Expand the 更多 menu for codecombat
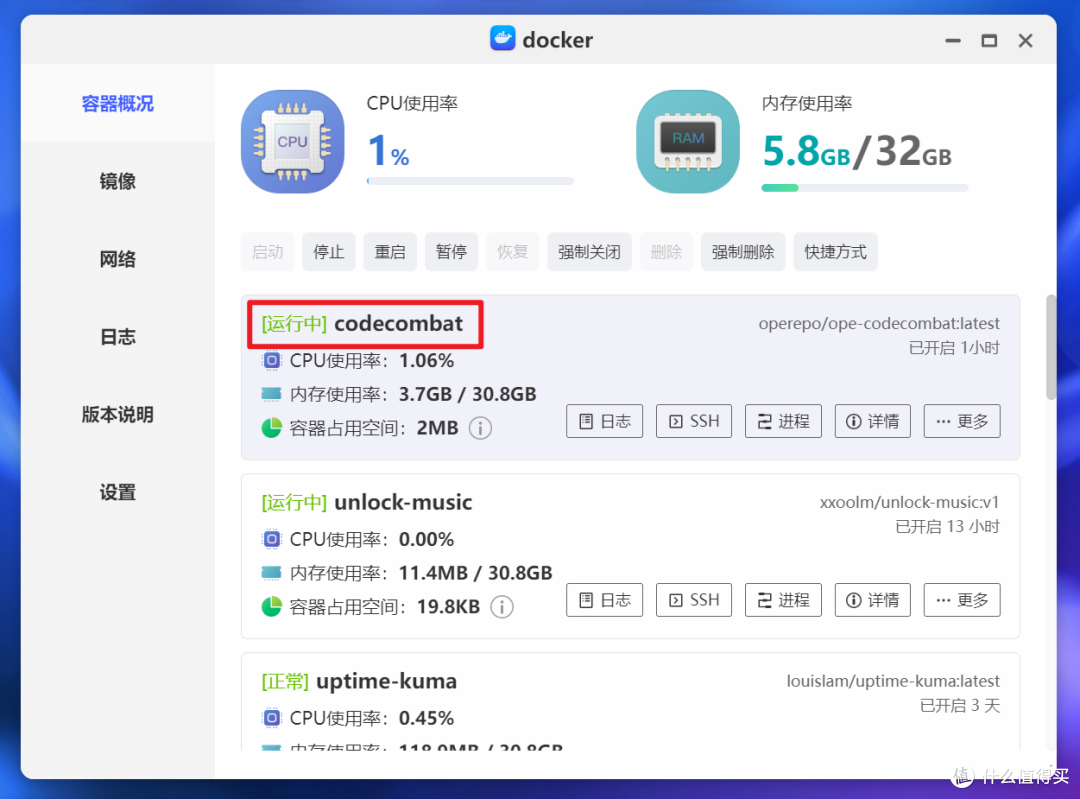This screenshot has width=1080, height=799. pos(962,421)
